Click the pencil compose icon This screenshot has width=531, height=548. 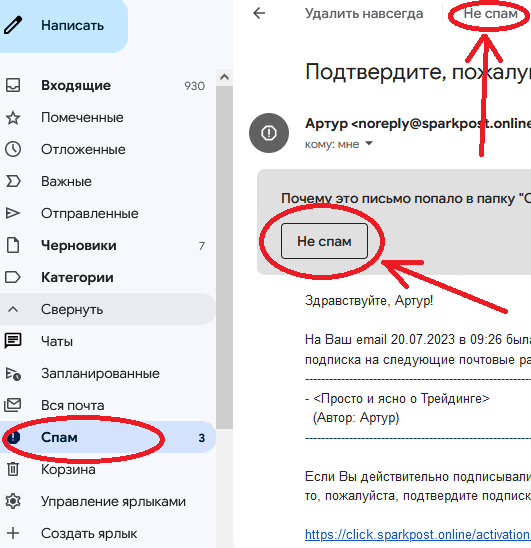pos(13,25)
